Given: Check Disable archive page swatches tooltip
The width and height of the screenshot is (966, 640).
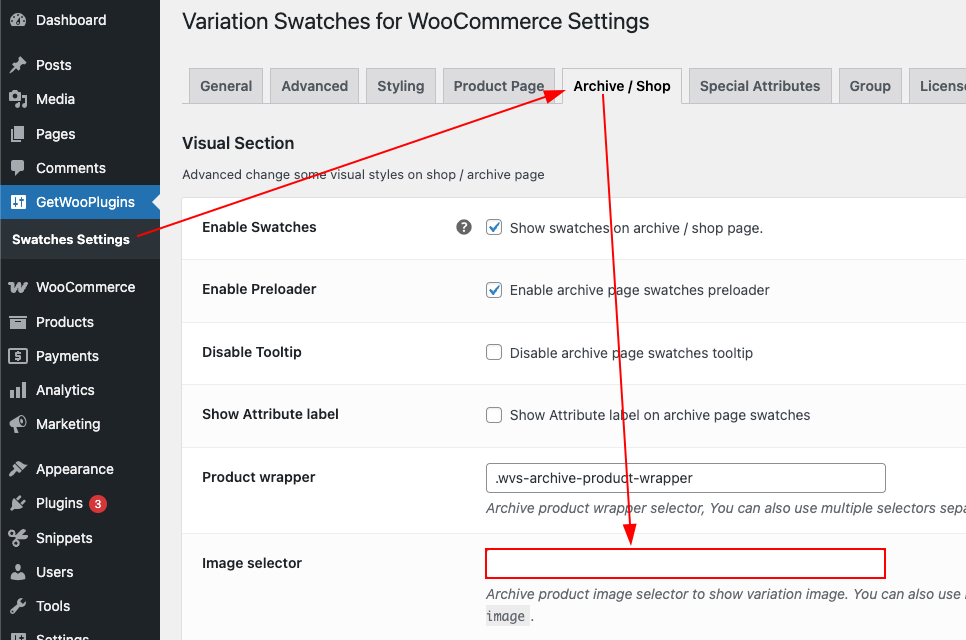Looking at the screenshot, I should 494,352.
